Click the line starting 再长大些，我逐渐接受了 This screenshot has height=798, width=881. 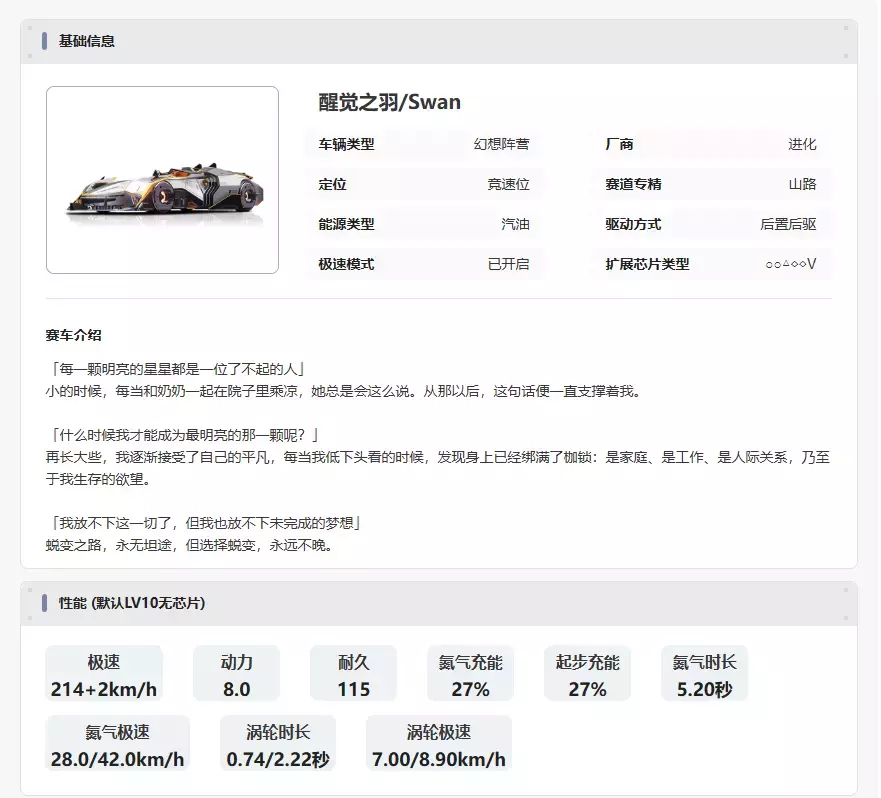[438, 457]
